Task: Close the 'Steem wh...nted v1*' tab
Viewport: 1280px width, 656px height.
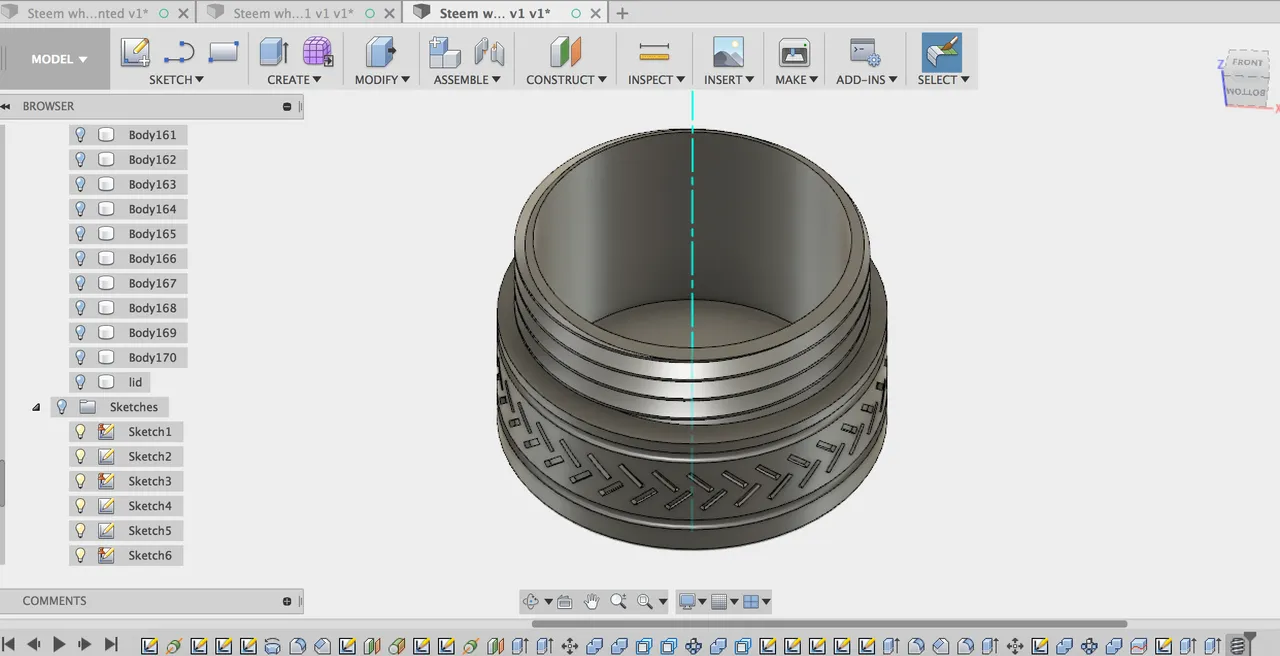Action: [x=183, y=13]
